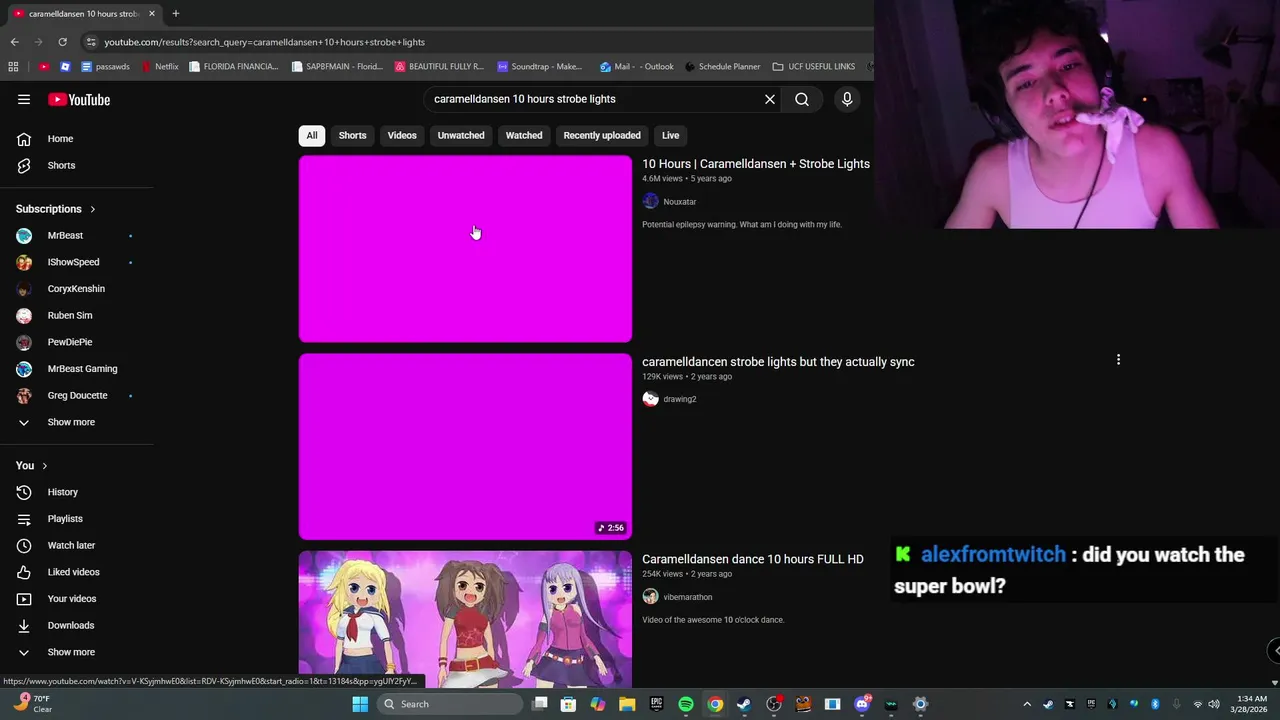Start voice search with the microphone icon

point(847,99)
